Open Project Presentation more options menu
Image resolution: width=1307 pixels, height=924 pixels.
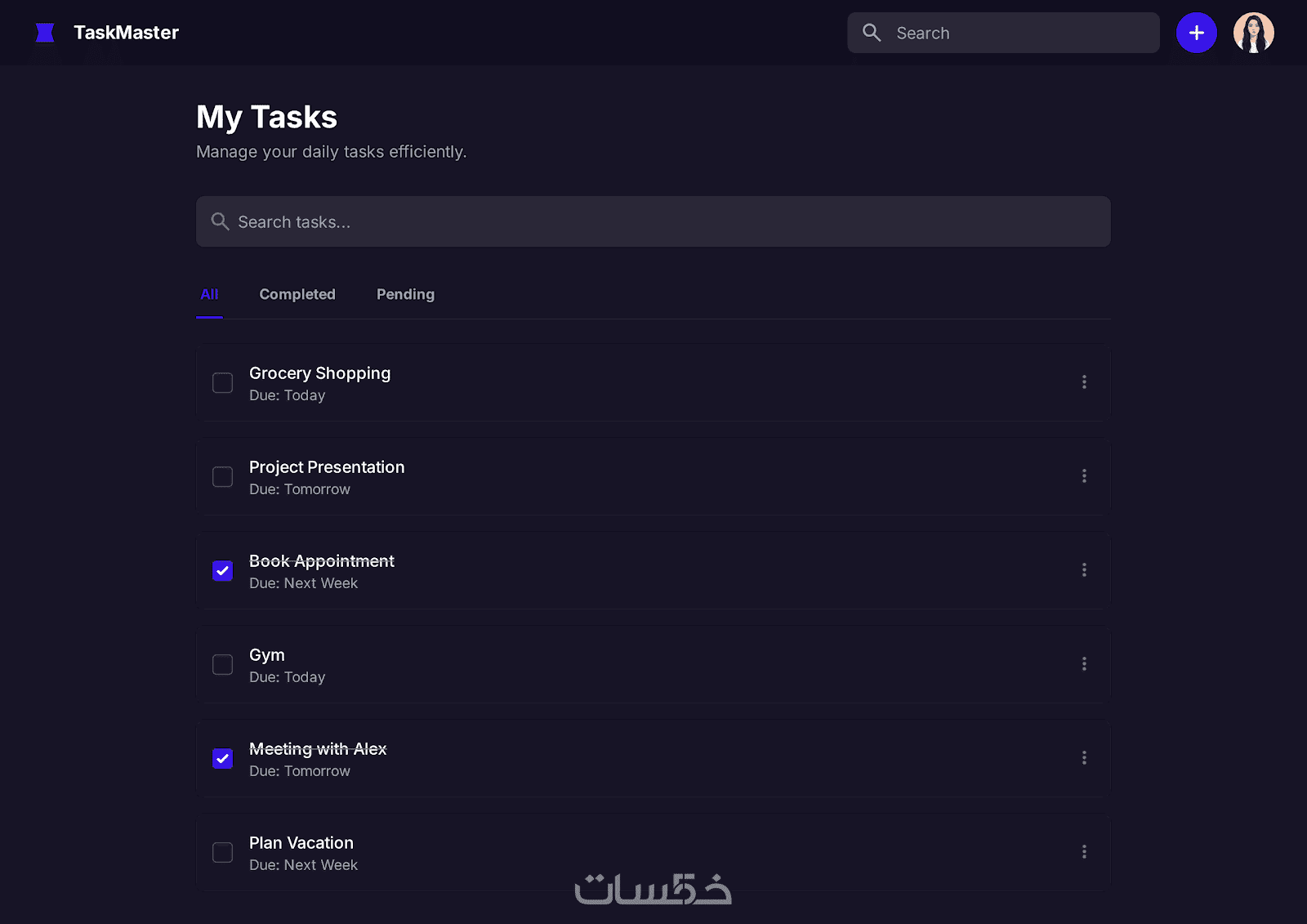[x=1084, y=476]
